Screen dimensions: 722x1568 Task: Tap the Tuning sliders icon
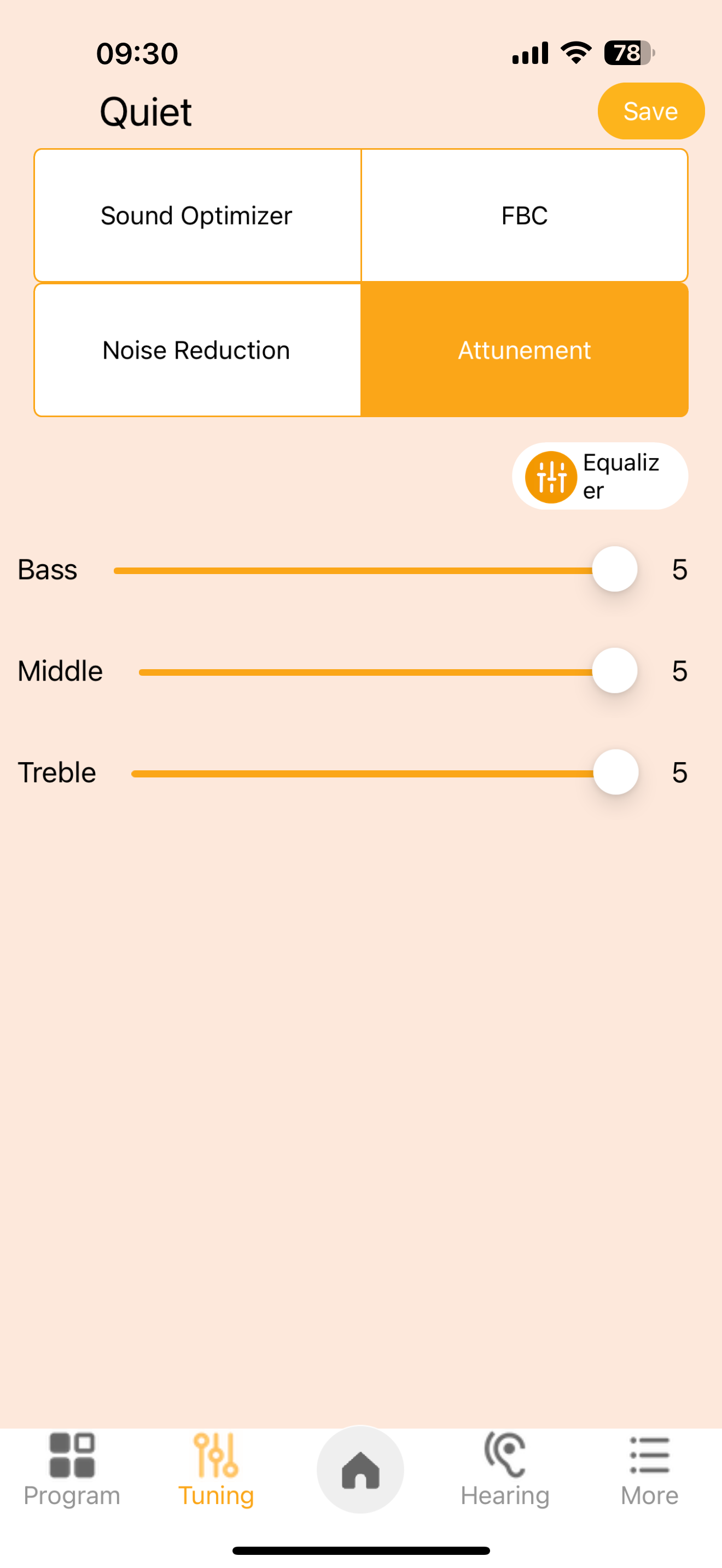(x=216, y=1455)
